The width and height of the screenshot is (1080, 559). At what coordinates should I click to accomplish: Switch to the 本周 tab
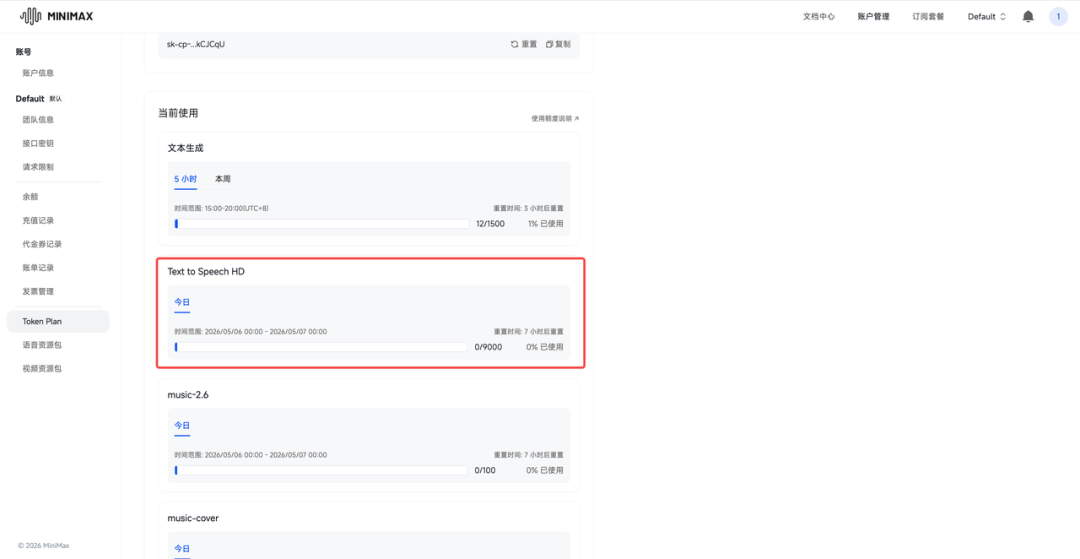tap(222, 179)
